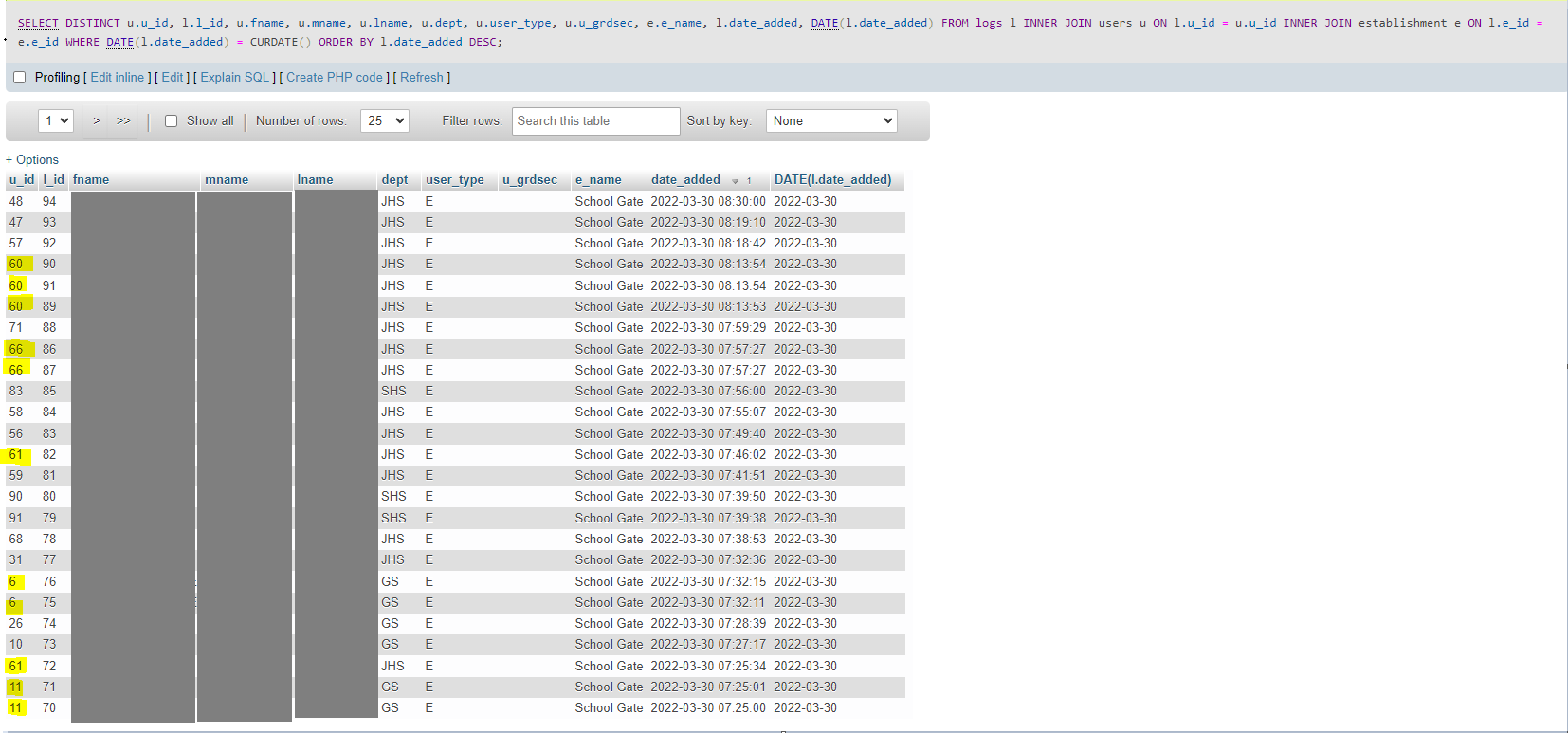
Task: Select the cell '2022-03-30 07:39:50'
Action: (x=708, y=496)
